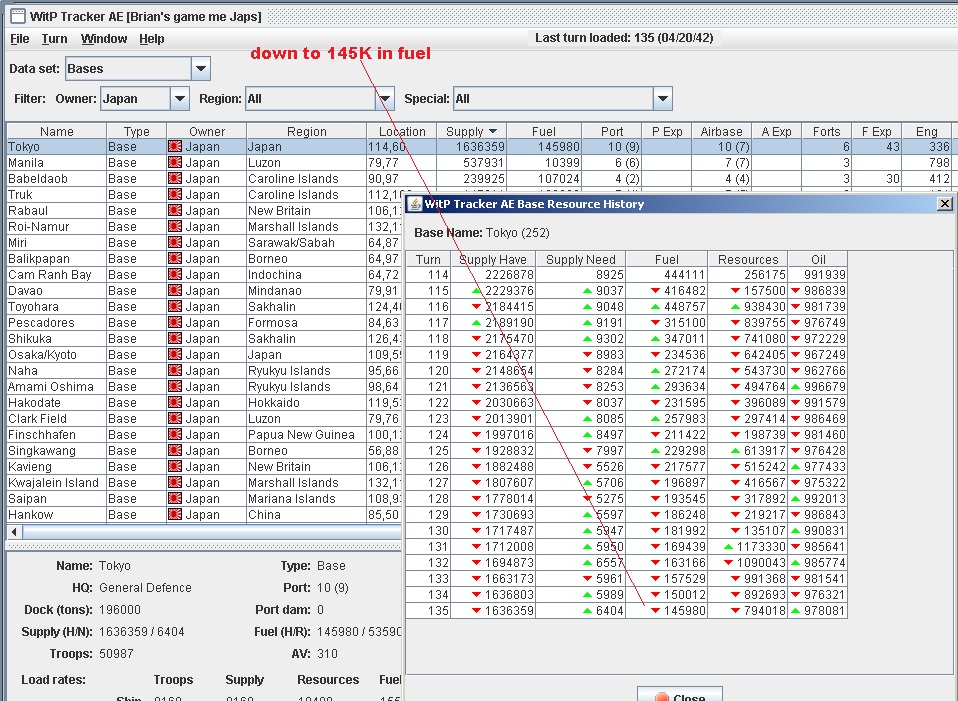958x701 pixels.
Task: Click the Forts column header
Action: pyautogui.click(x=826, y=131)
